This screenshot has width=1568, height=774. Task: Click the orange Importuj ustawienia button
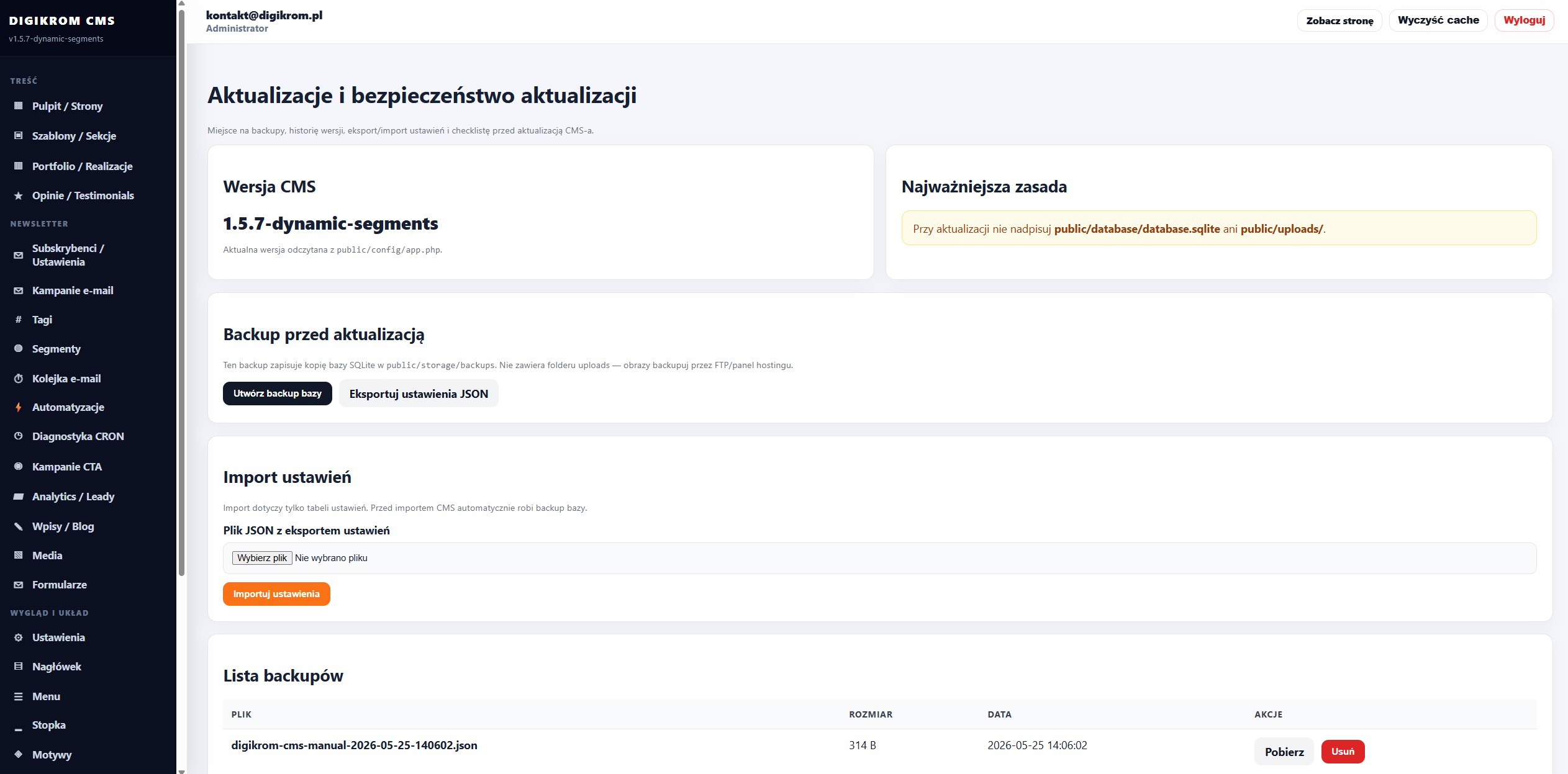click(276, 594)
